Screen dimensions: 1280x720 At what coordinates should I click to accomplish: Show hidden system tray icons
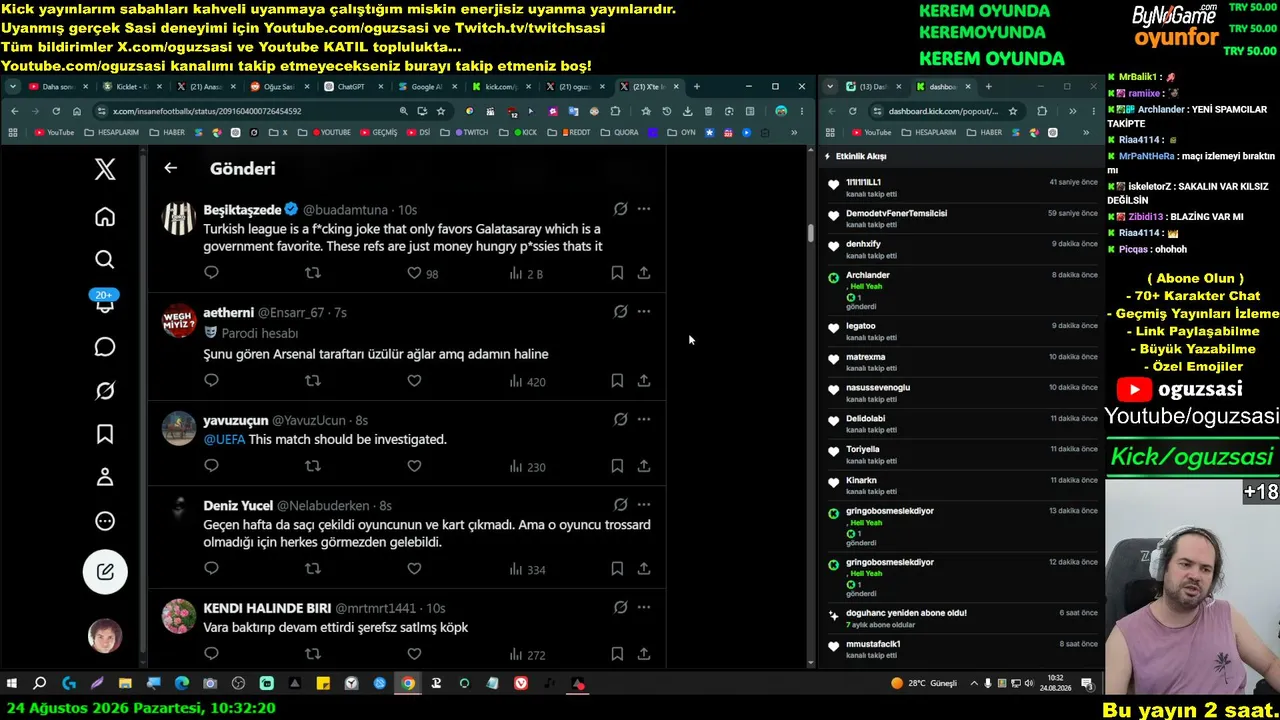click(975, 684)
